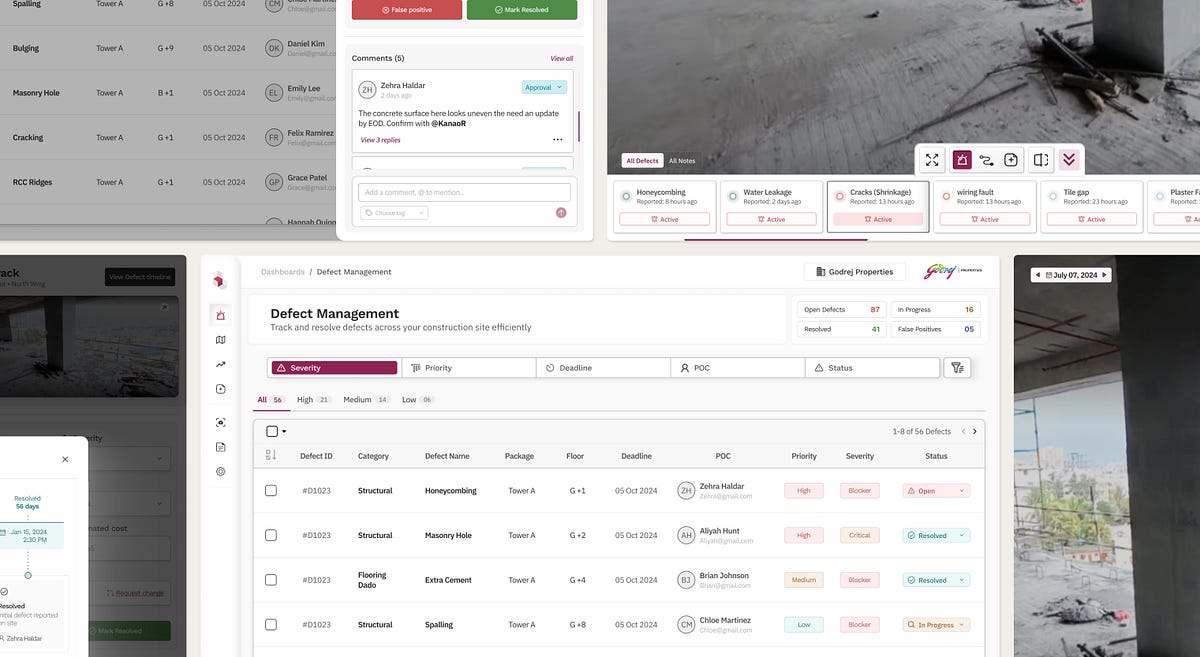This screenshot has height=657, width=1200.
Task: Select the Medium 14 severity tab
Action: point(366,399)
